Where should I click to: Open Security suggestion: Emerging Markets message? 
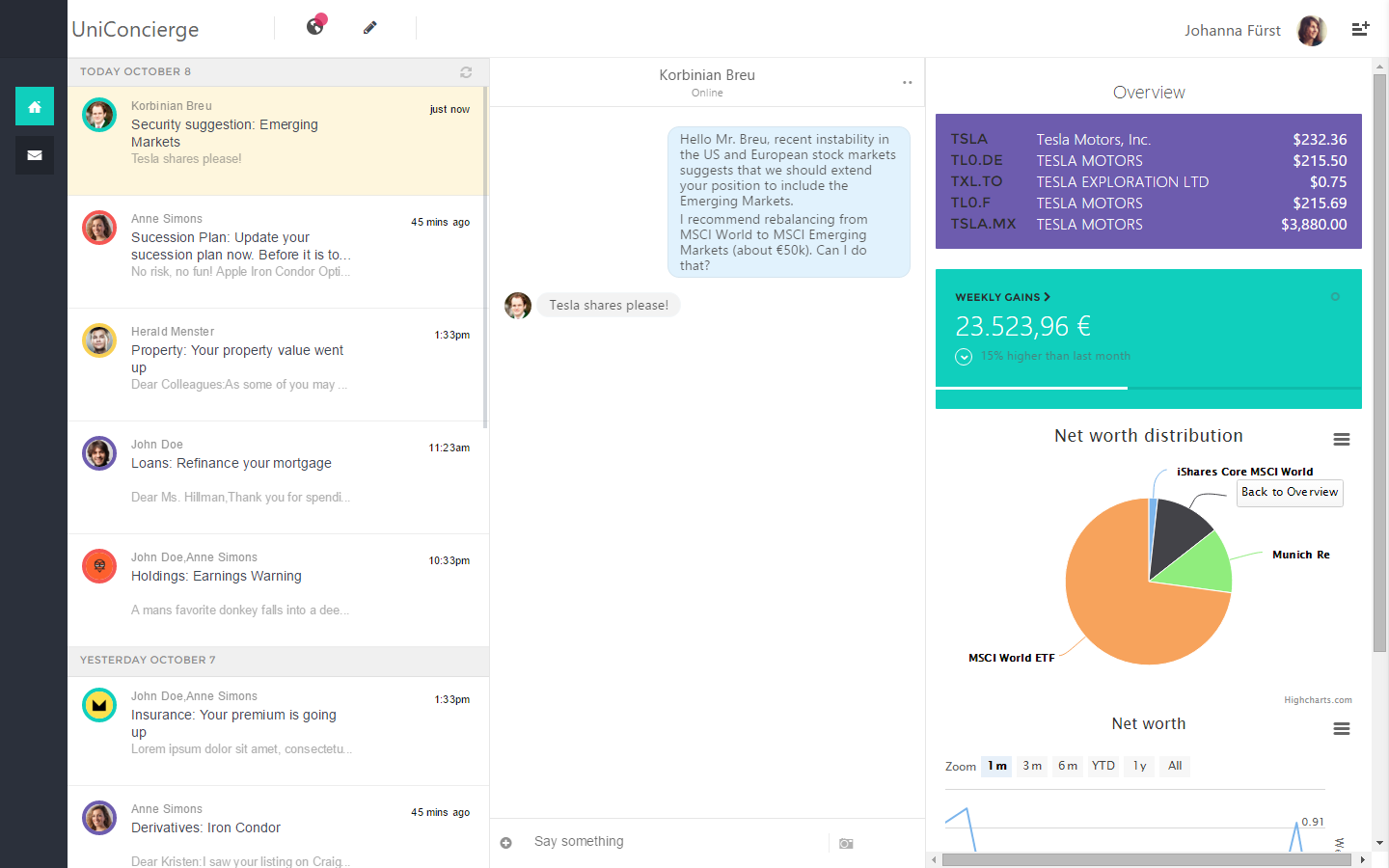click(277, 141)
